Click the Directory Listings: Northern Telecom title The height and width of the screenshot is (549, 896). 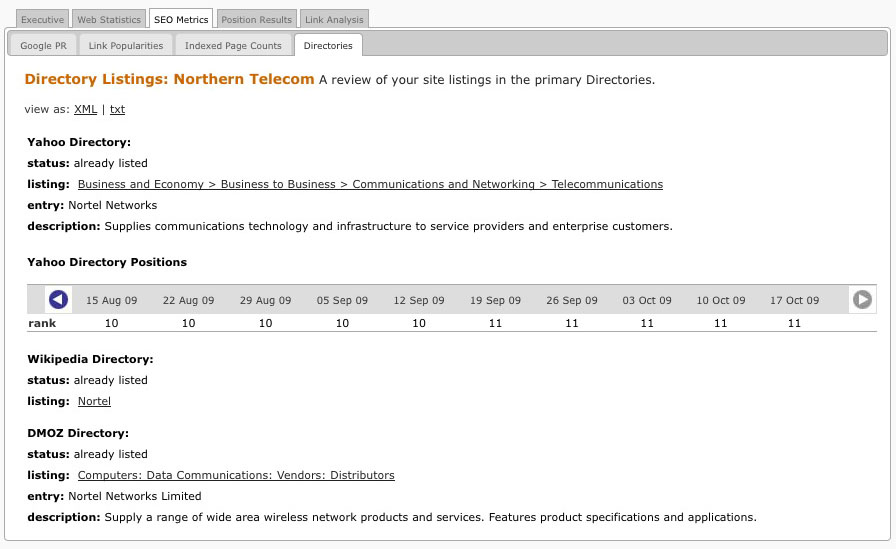coord(169,79)
